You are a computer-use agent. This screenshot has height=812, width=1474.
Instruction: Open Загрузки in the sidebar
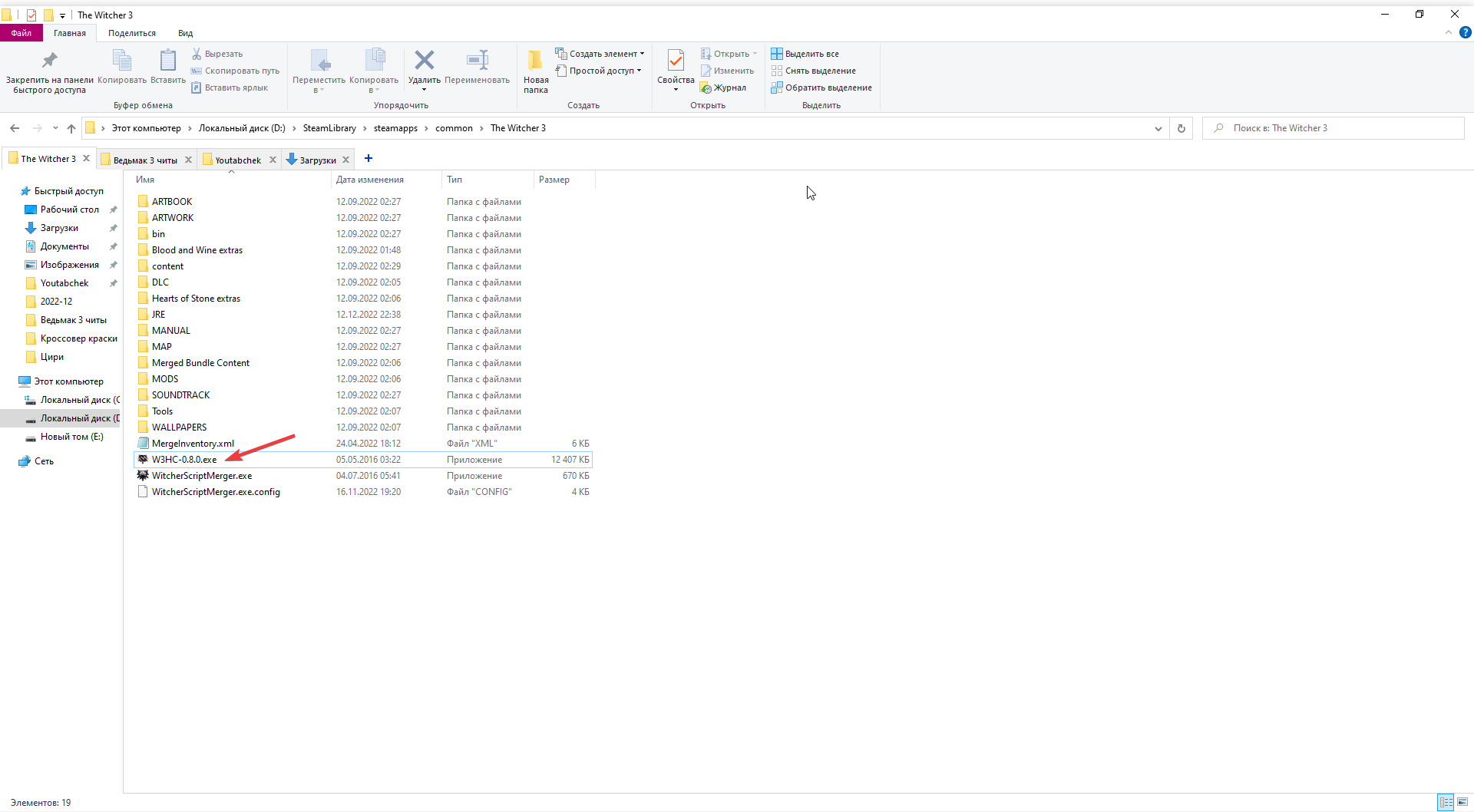click(59, 228)
